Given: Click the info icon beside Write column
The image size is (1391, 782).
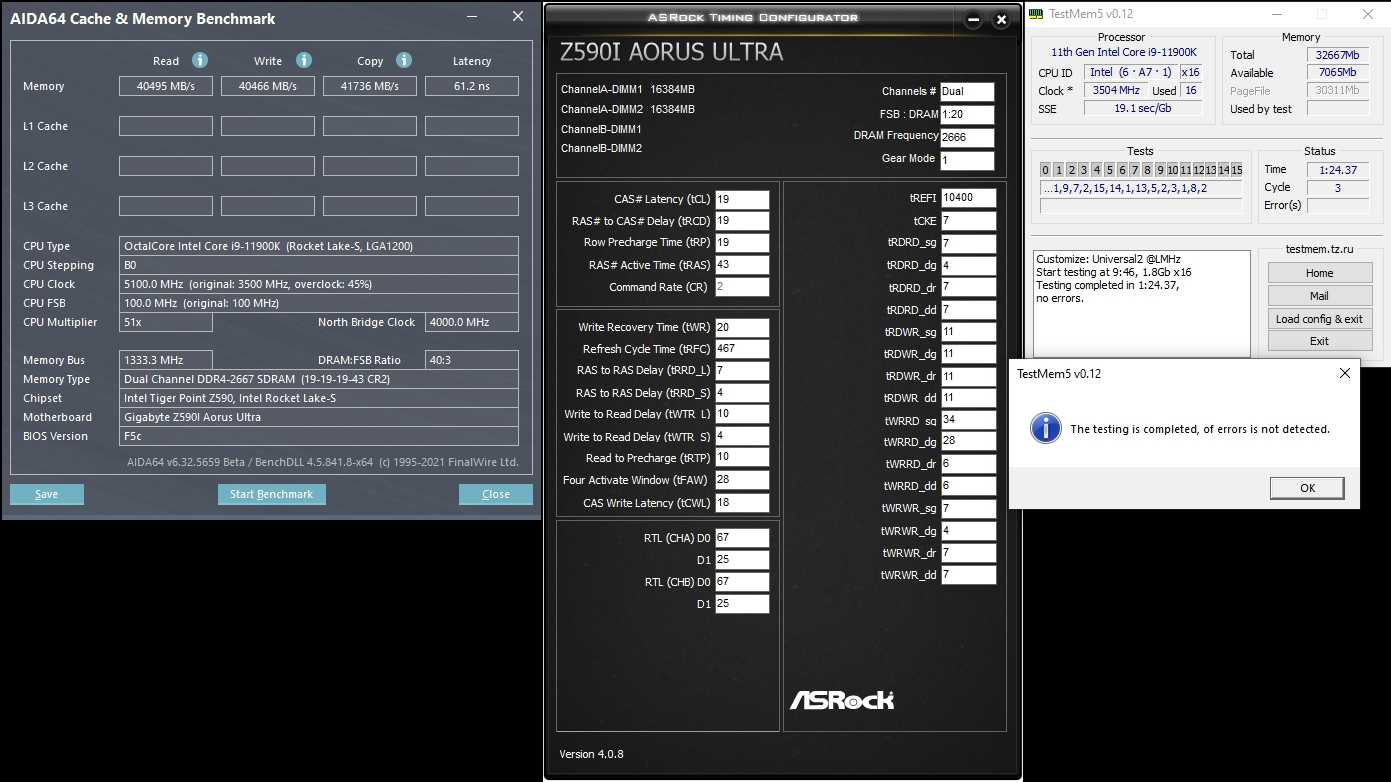Looking at the screenshot, I should pyautogui.click(x=304, y=60).
